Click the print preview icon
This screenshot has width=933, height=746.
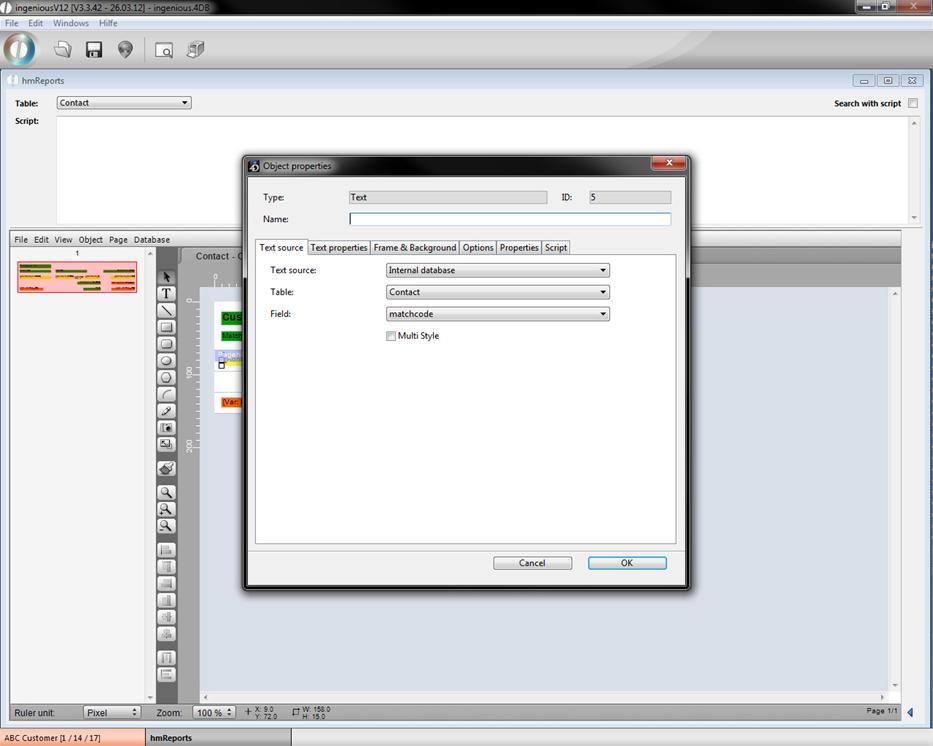[x=164, y=49]
